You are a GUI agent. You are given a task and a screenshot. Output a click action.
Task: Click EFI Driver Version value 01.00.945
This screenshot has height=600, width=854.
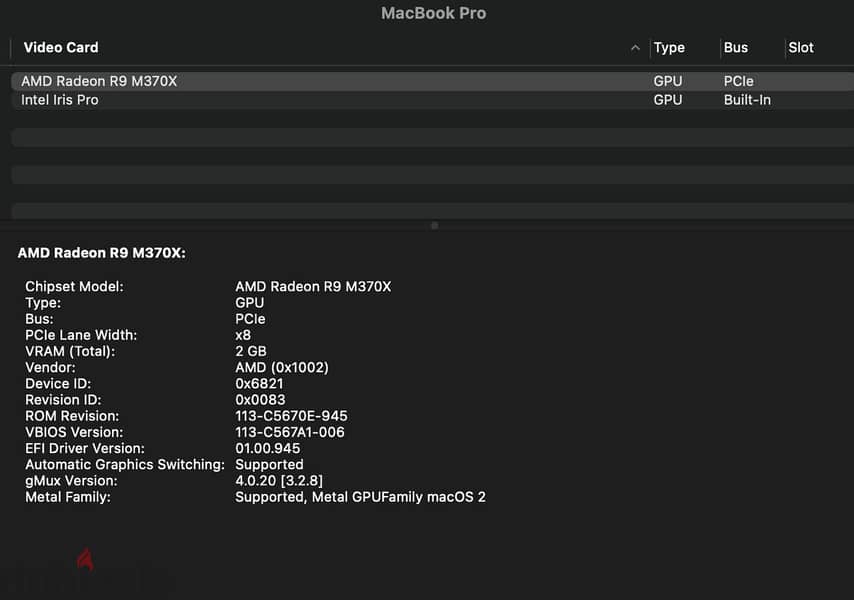tap(267, 448)
